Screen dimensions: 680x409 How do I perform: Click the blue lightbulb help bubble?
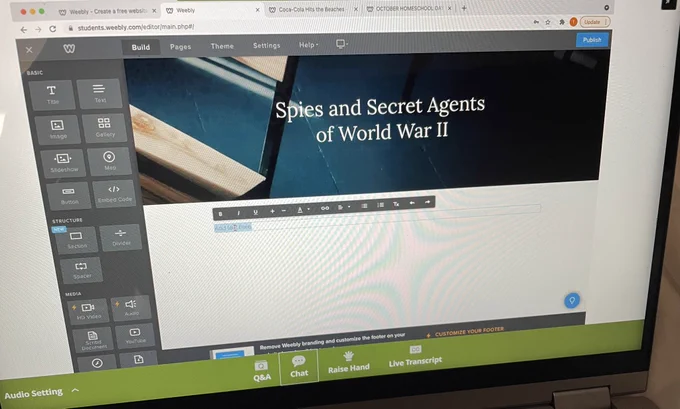pos(572,300)
